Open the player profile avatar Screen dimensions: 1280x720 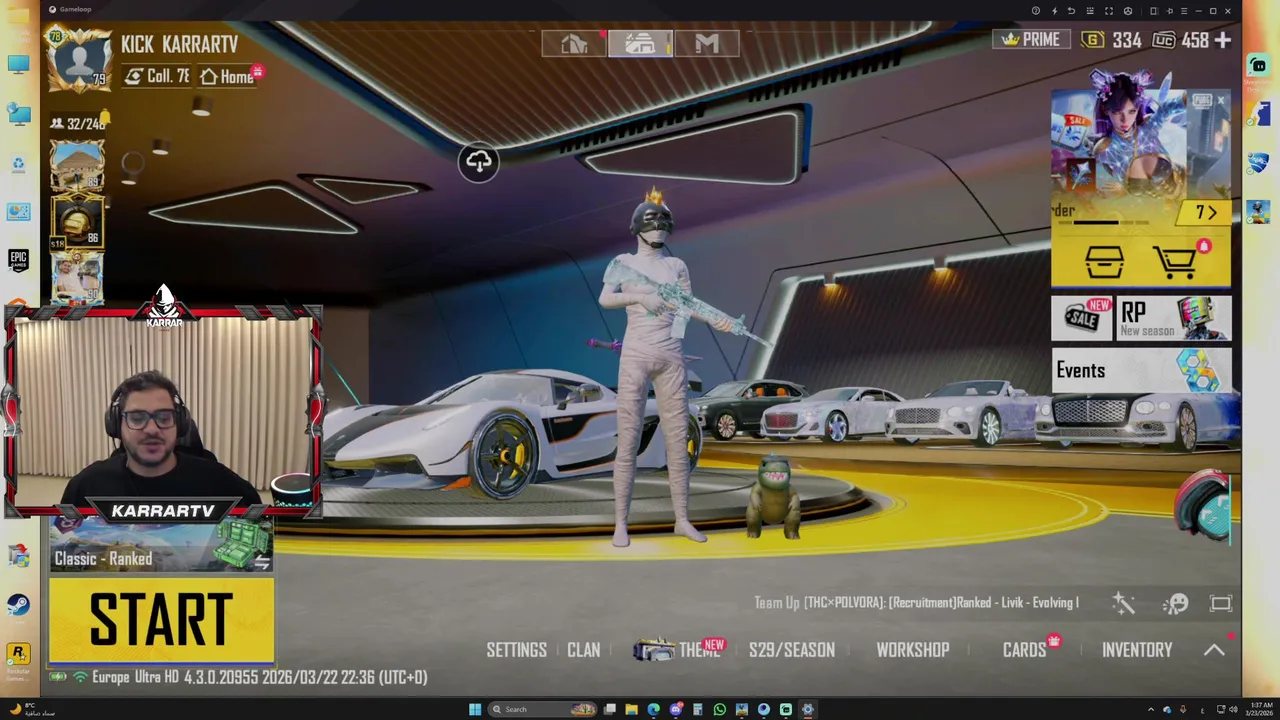click(x=78, y=58)
